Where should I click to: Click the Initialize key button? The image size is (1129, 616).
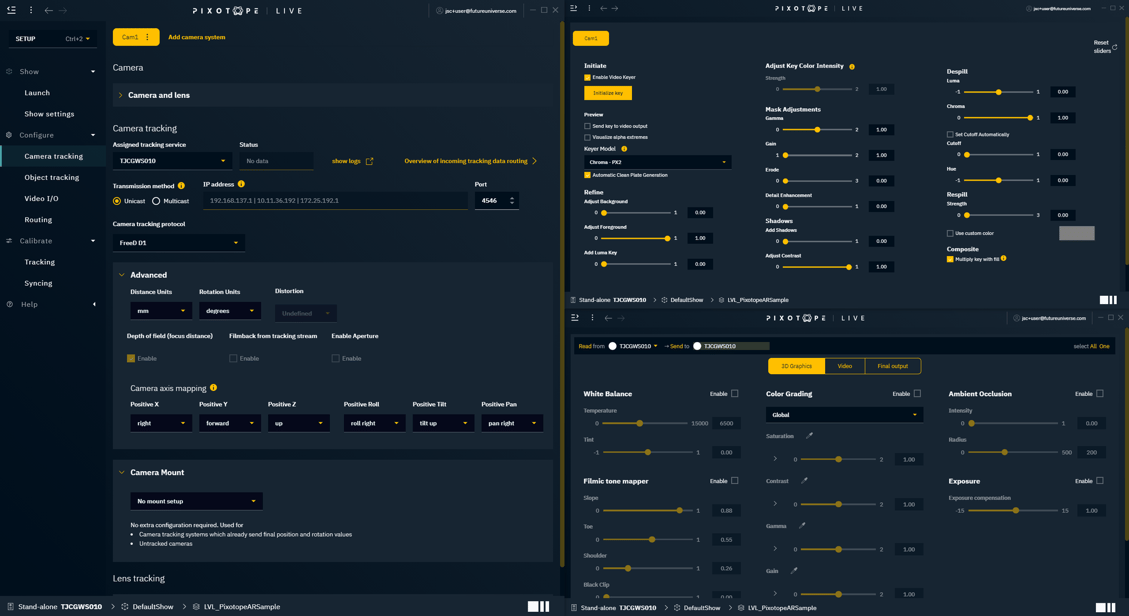point(608,93)
